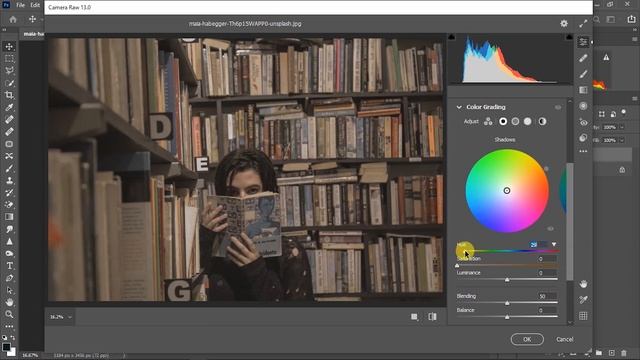
Task: Select the Clone Stamp tool
Action: (x=9, y=180)
